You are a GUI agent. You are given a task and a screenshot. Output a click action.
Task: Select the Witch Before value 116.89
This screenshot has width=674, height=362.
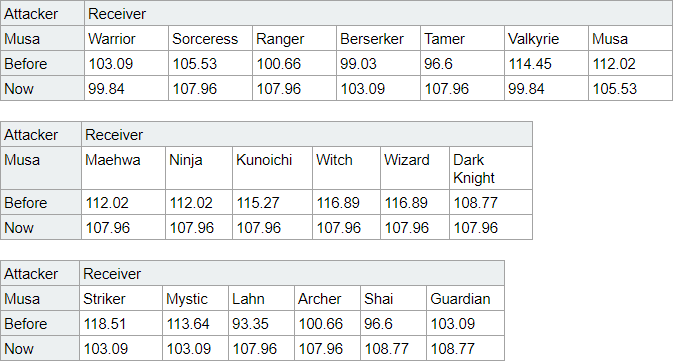pyautogui.click(x=346, y=202)
